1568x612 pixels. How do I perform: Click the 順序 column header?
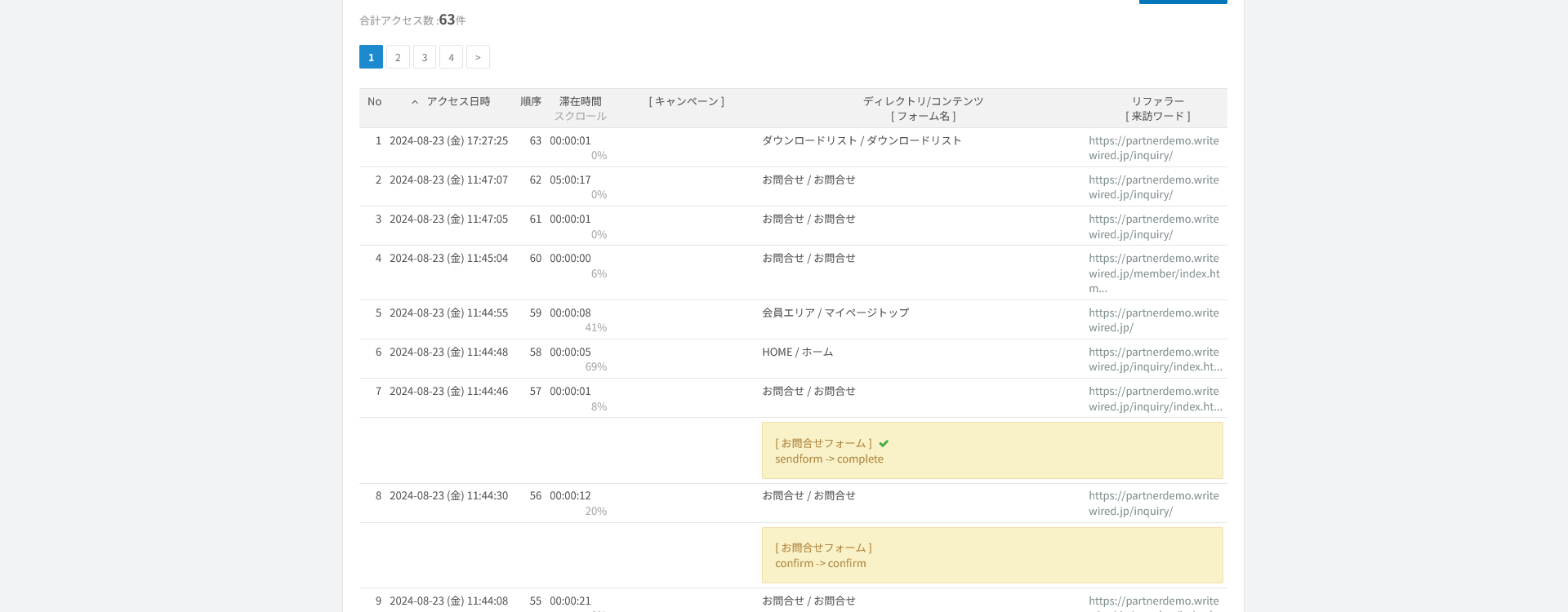(x=531, y=102)
